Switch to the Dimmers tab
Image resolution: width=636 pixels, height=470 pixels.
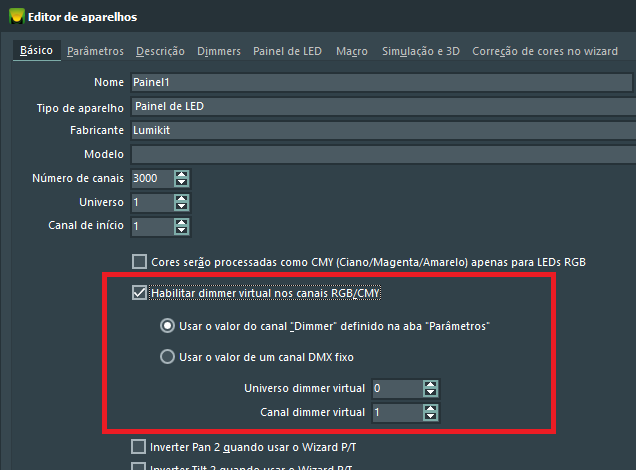[218, 50]
